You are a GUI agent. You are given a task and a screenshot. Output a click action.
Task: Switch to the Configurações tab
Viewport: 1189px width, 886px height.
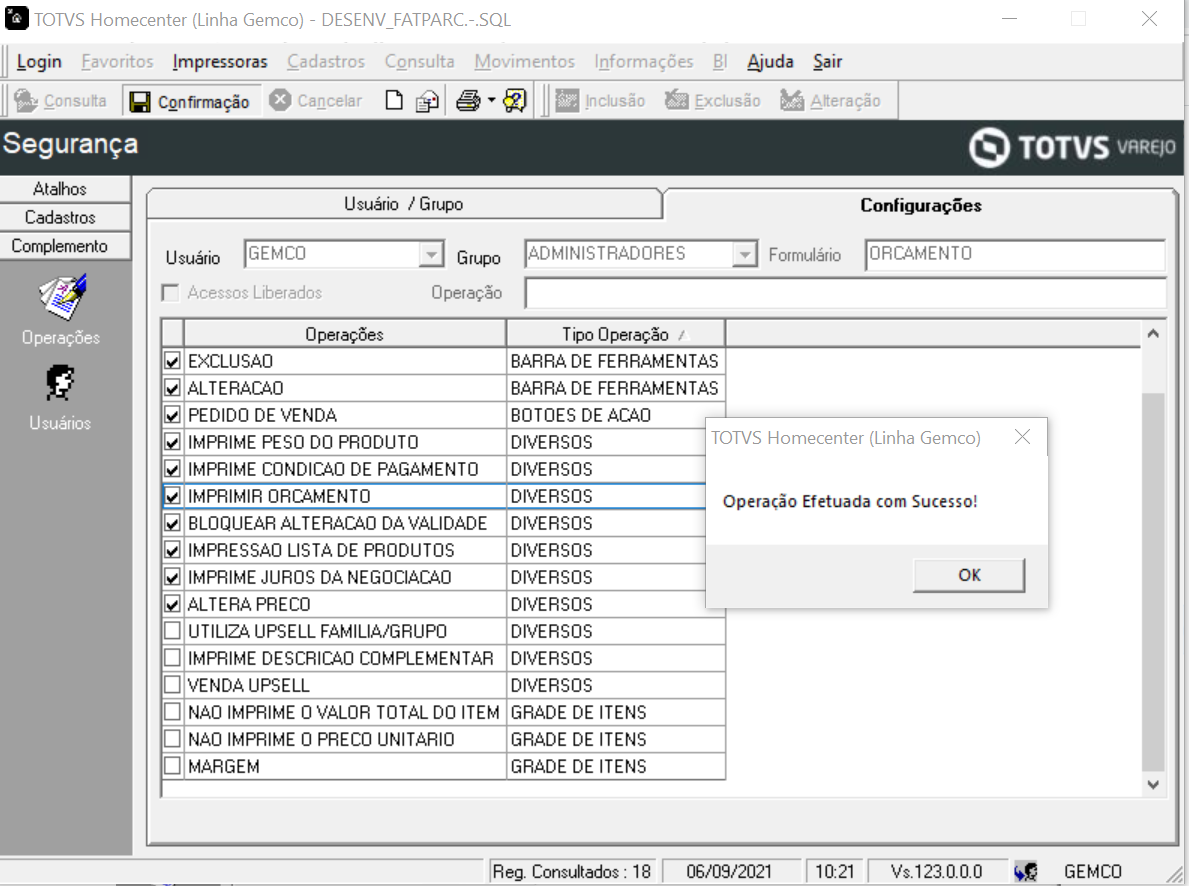tap(921, 205)
